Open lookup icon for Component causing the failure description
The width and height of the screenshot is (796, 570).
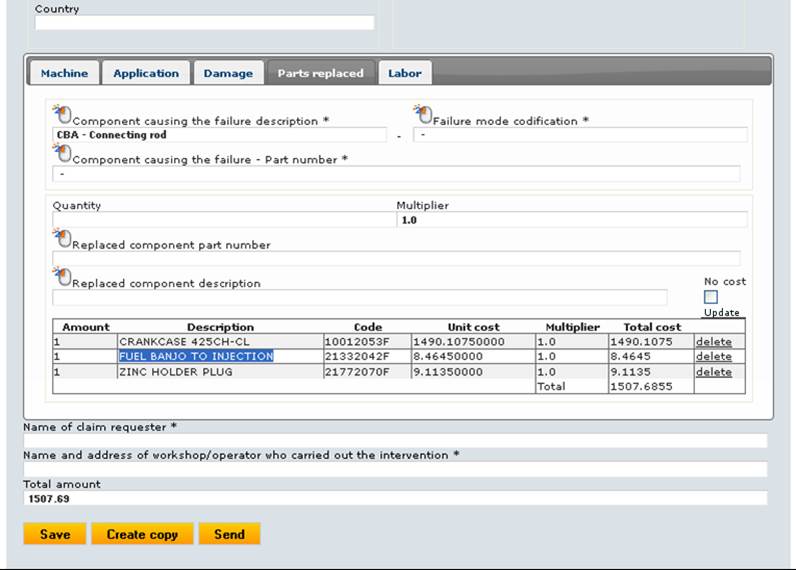click(62, 114)
